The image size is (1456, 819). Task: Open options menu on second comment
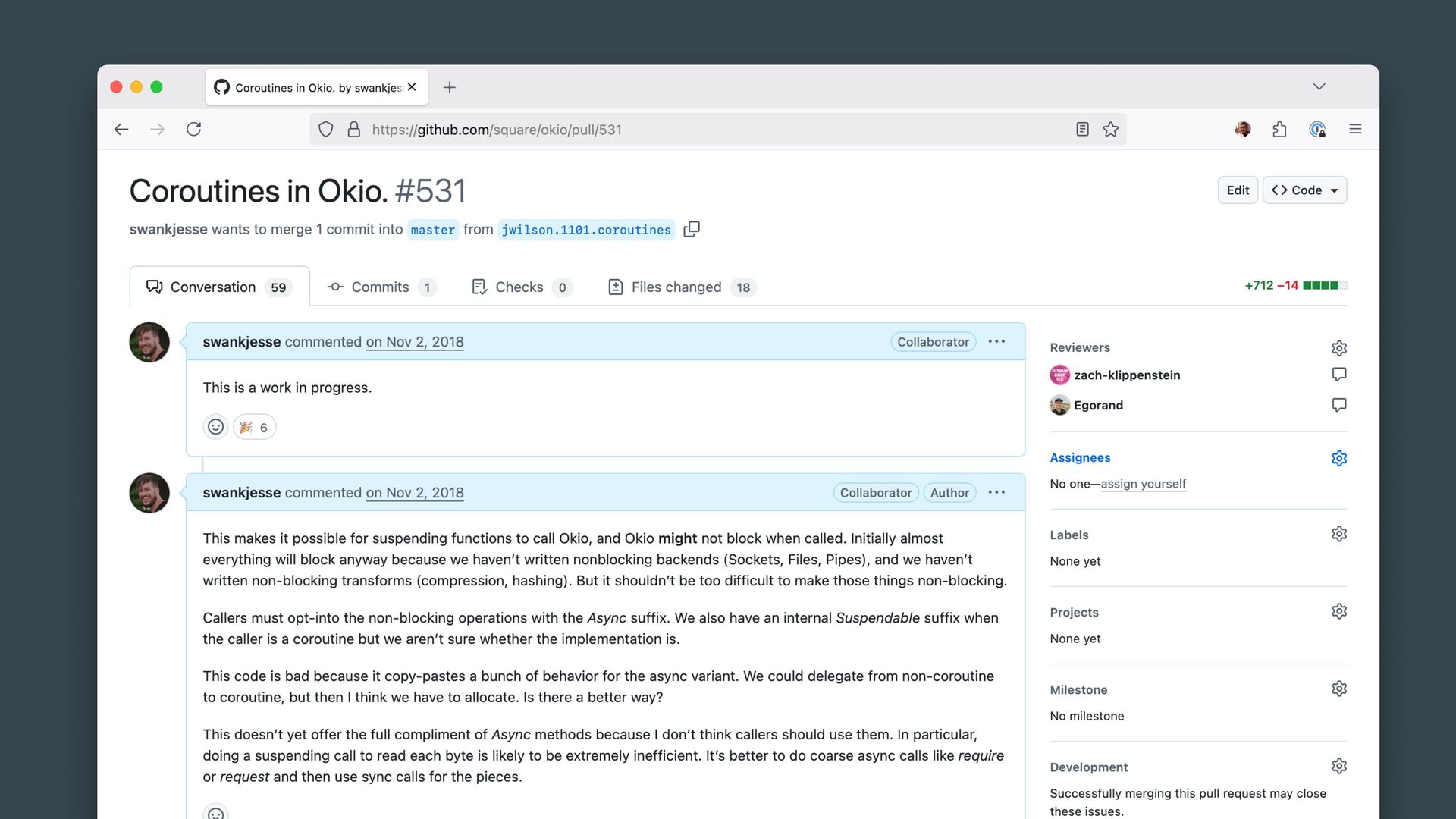coord(996,493)
